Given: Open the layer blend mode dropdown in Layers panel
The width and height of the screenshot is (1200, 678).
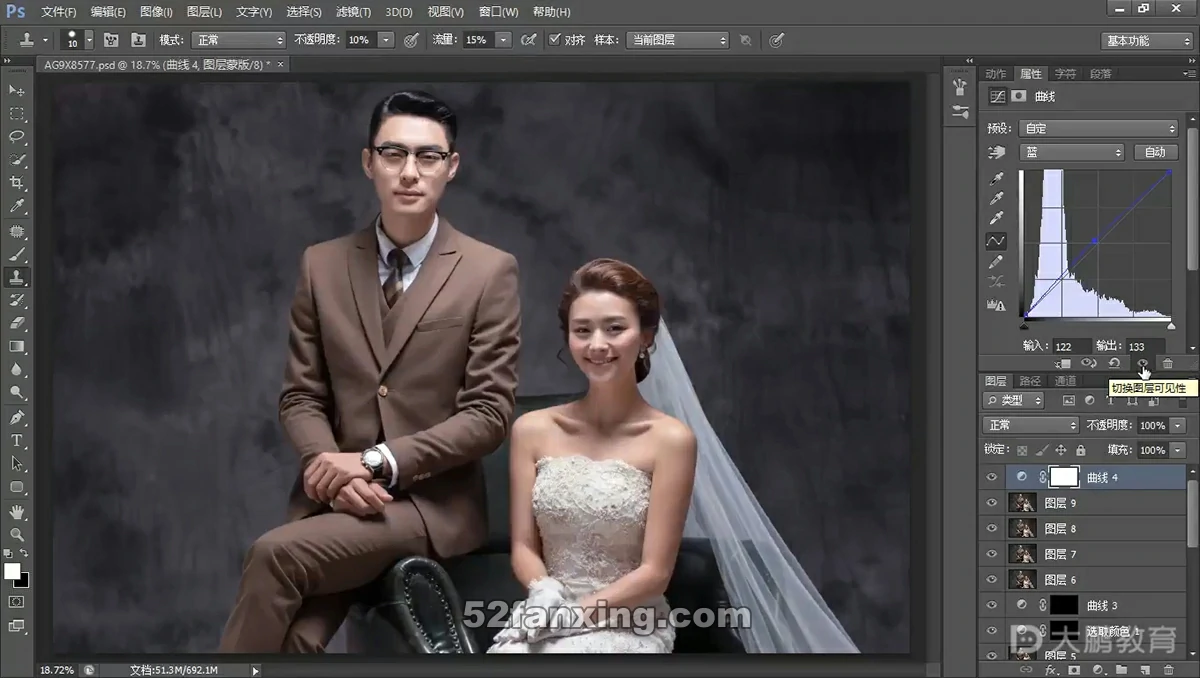Looking at the screenshot, I should click(1029, 425).
